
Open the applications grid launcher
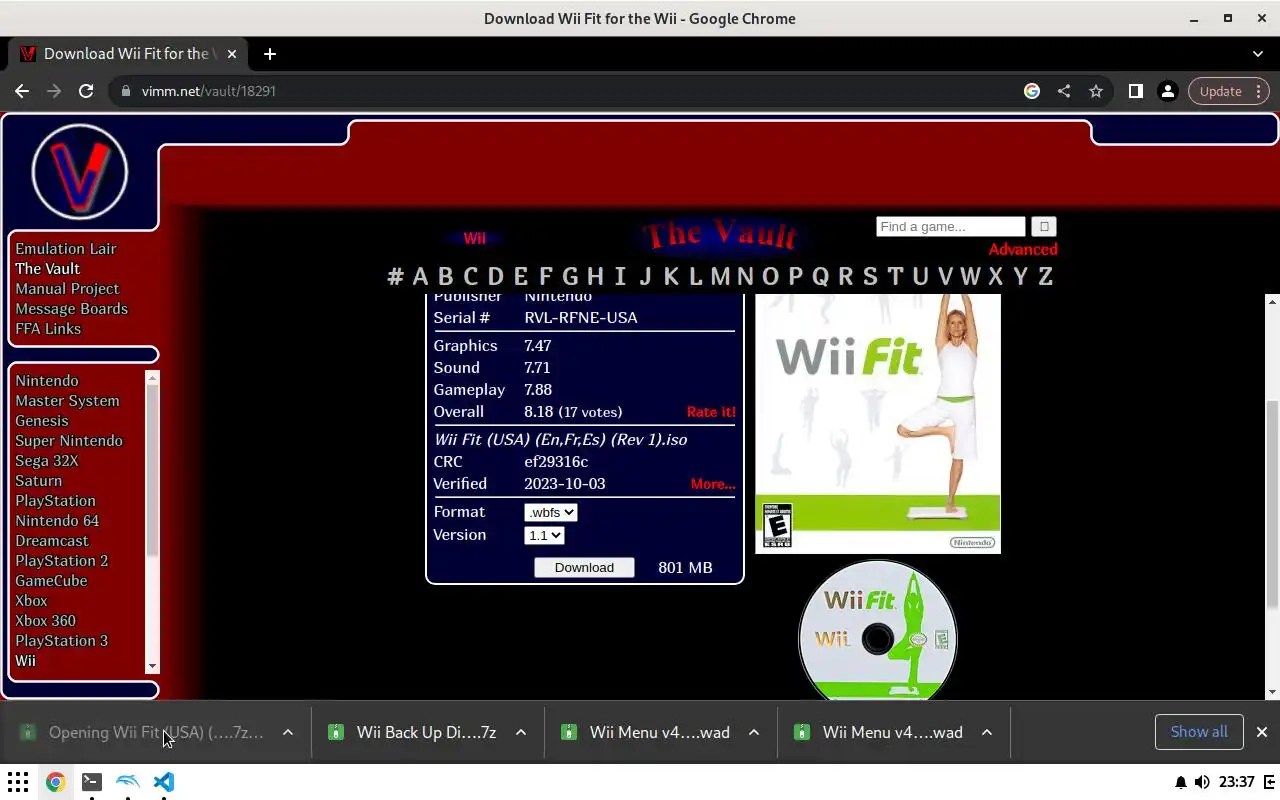[x=18, y=782]
